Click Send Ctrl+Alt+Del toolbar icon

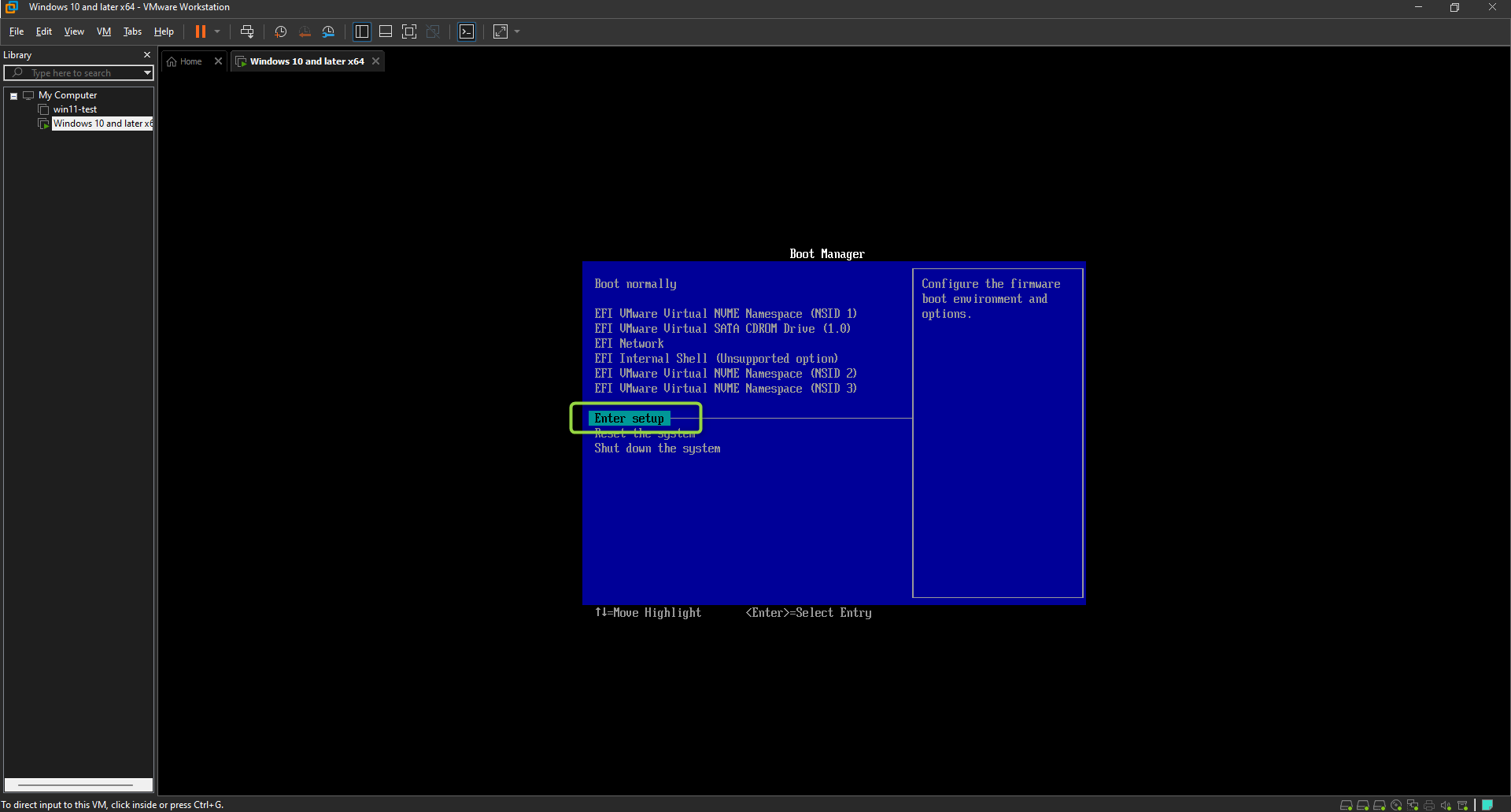[x=247, y=31]
